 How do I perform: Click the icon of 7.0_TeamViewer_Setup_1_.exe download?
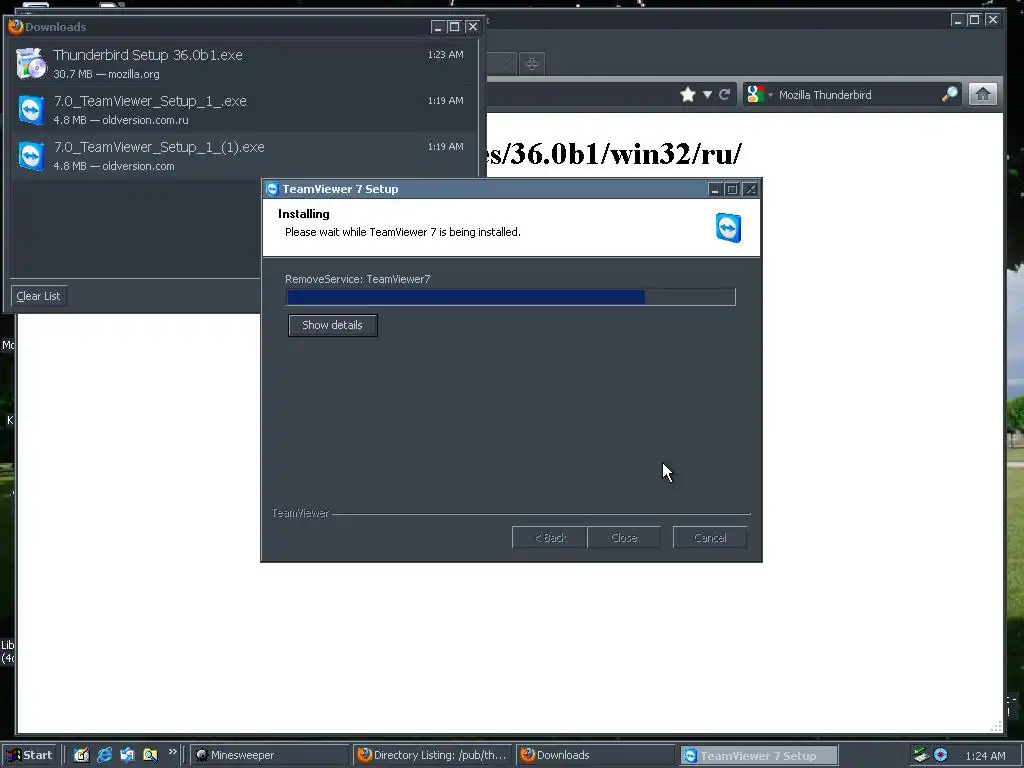(x=31, y=110)
